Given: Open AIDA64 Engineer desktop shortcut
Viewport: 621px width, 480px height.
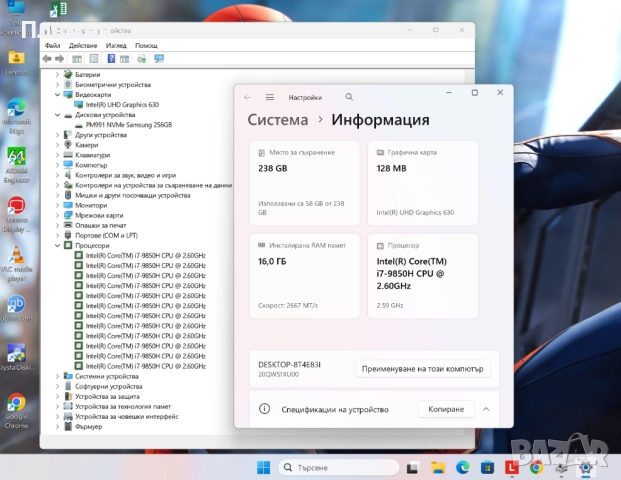Looking at the screenshot, I should 17,166.
